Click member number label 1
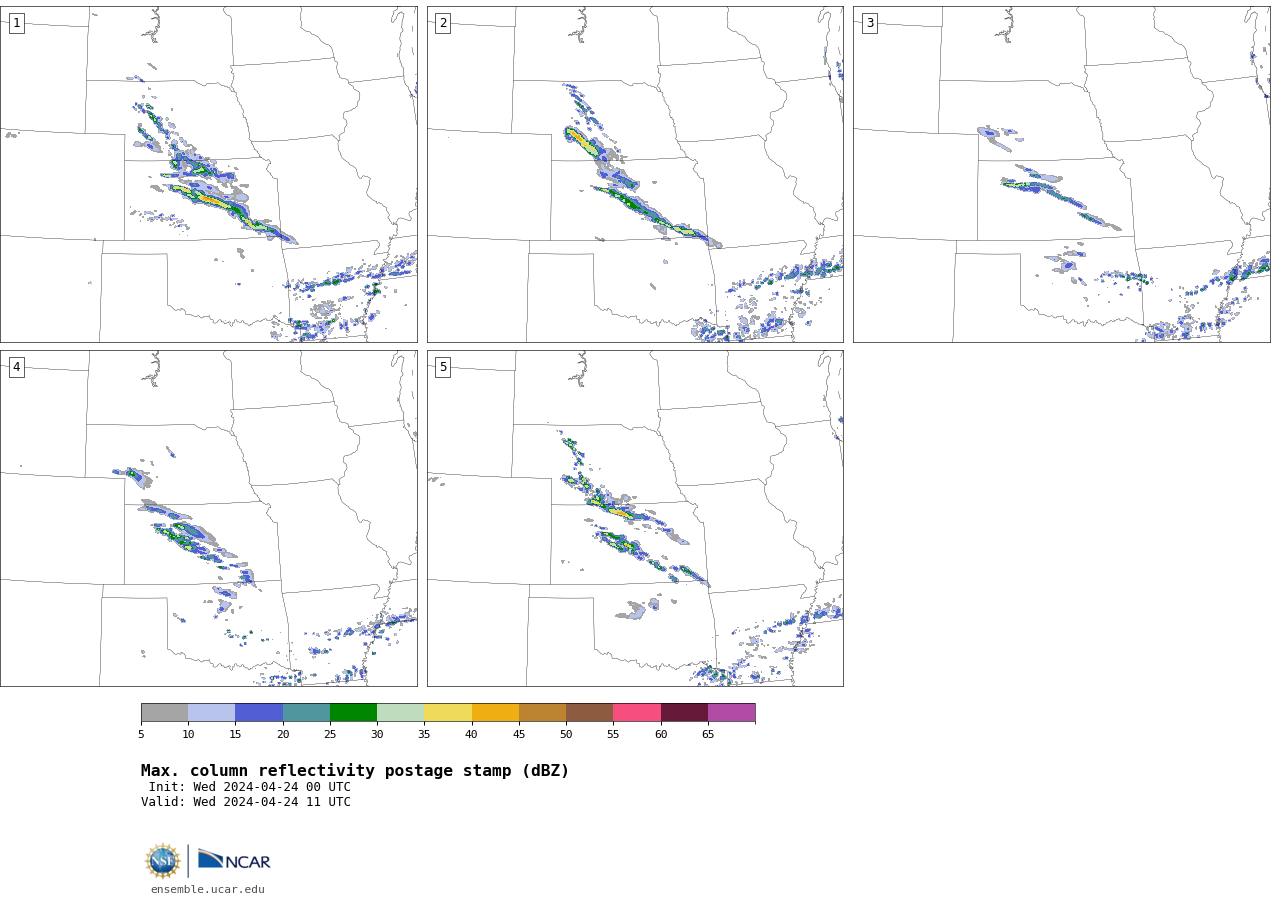This screenshot has height=901, width=1280. (16, 23)
